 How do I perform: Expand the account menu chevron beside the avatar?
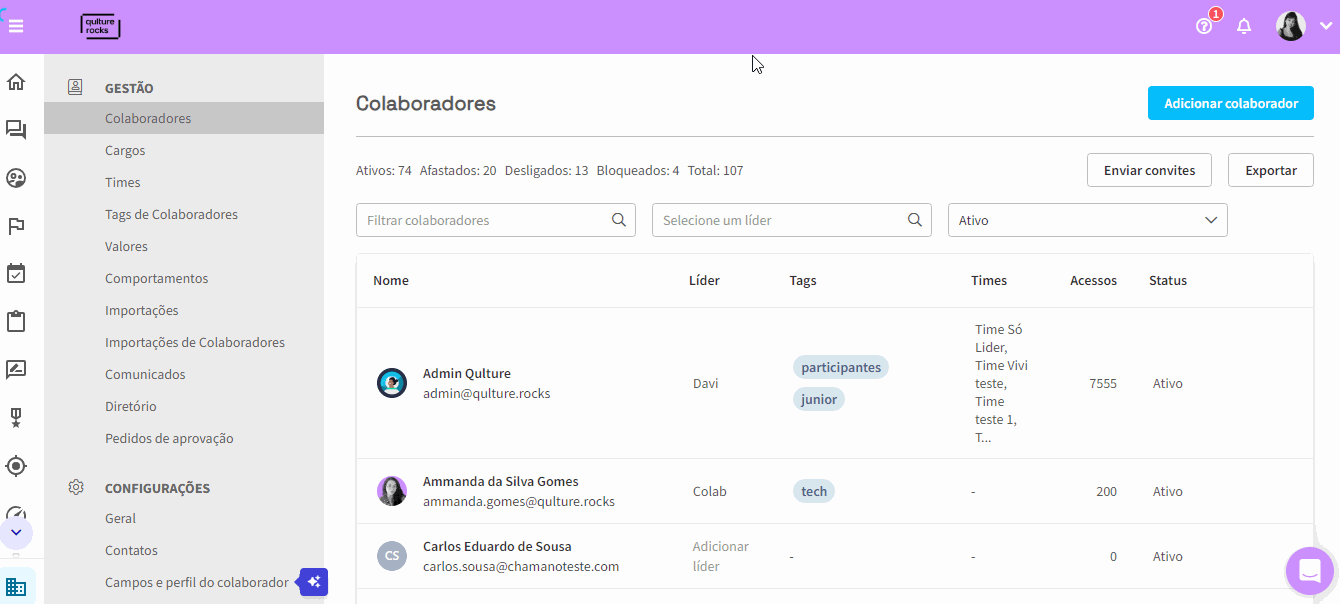click(x=1326, y=26)
